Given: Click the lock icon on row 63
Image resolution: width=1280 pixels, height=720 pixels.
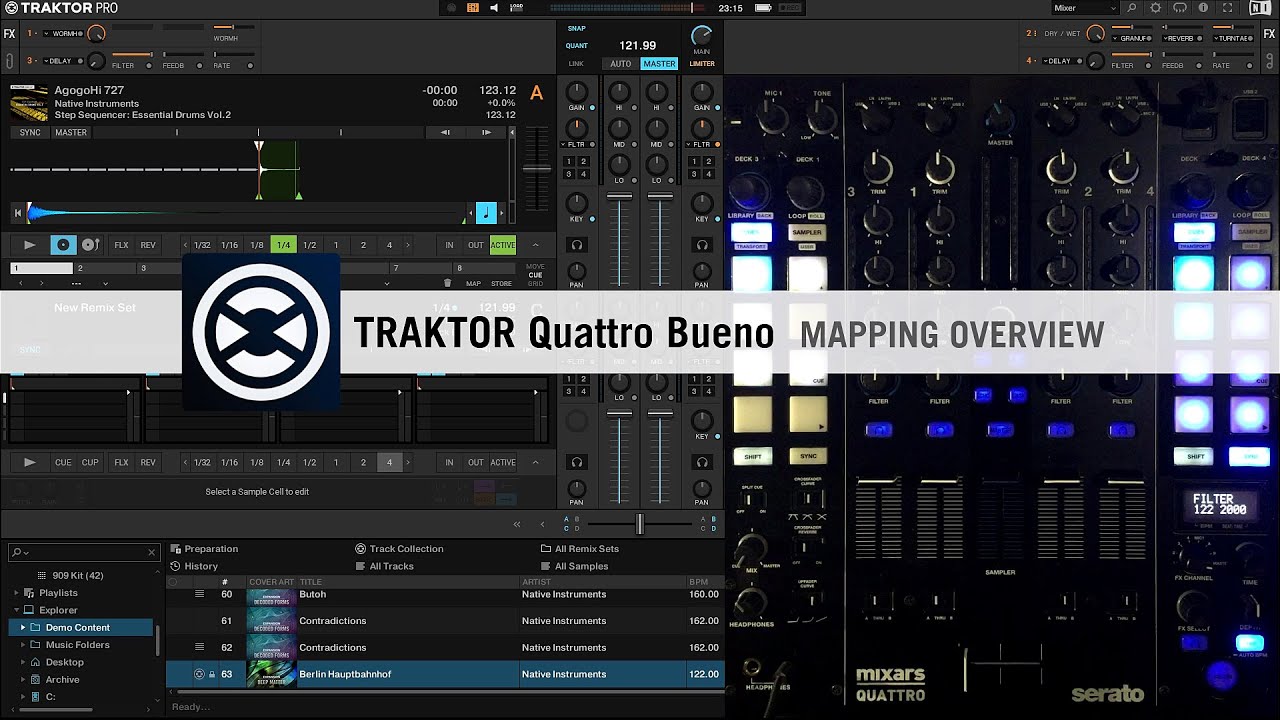Looking at the screenshot, I should click(x=212, y=675).
